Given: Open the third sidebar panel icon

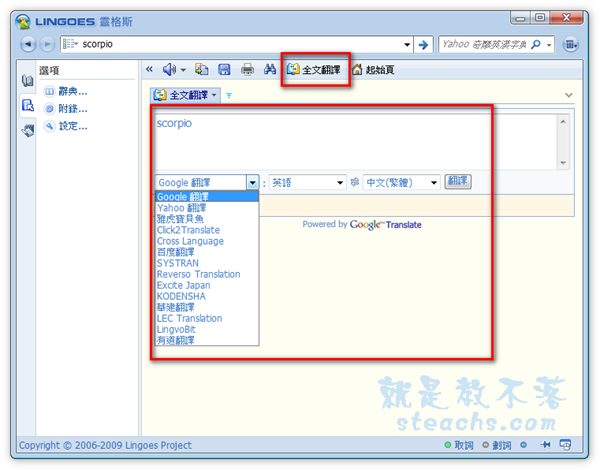Looking at the screenshot, I should (28, 131).
